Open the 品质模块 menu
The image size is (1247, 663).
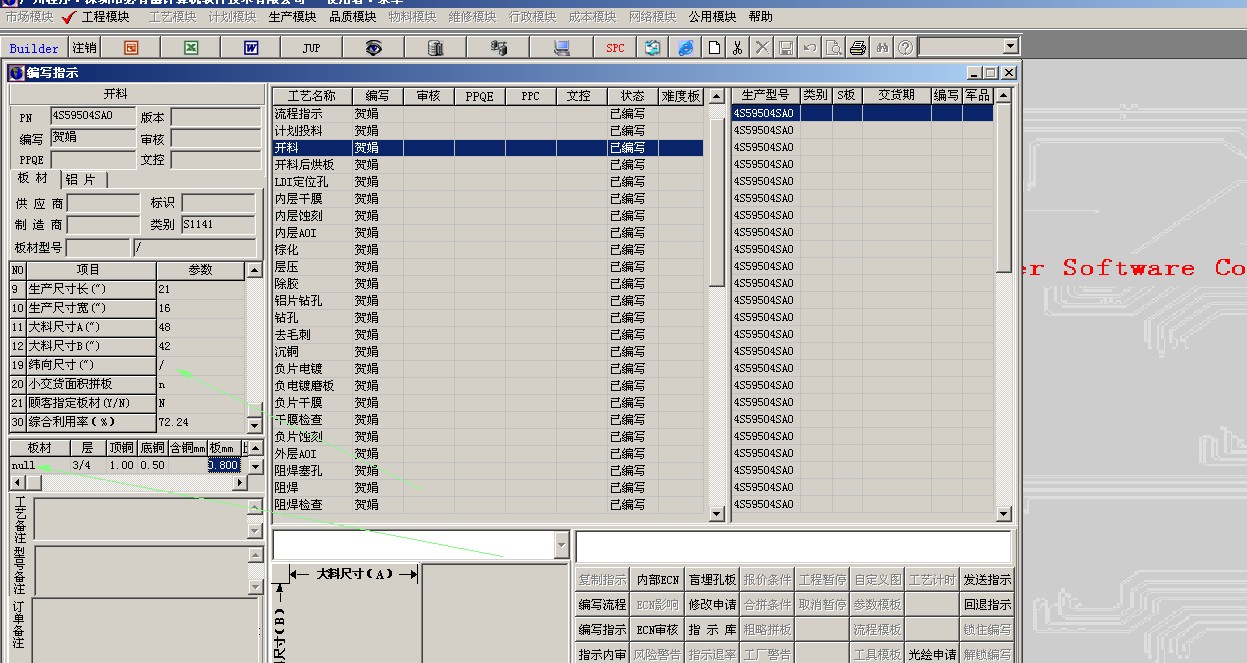coord(352,17)
